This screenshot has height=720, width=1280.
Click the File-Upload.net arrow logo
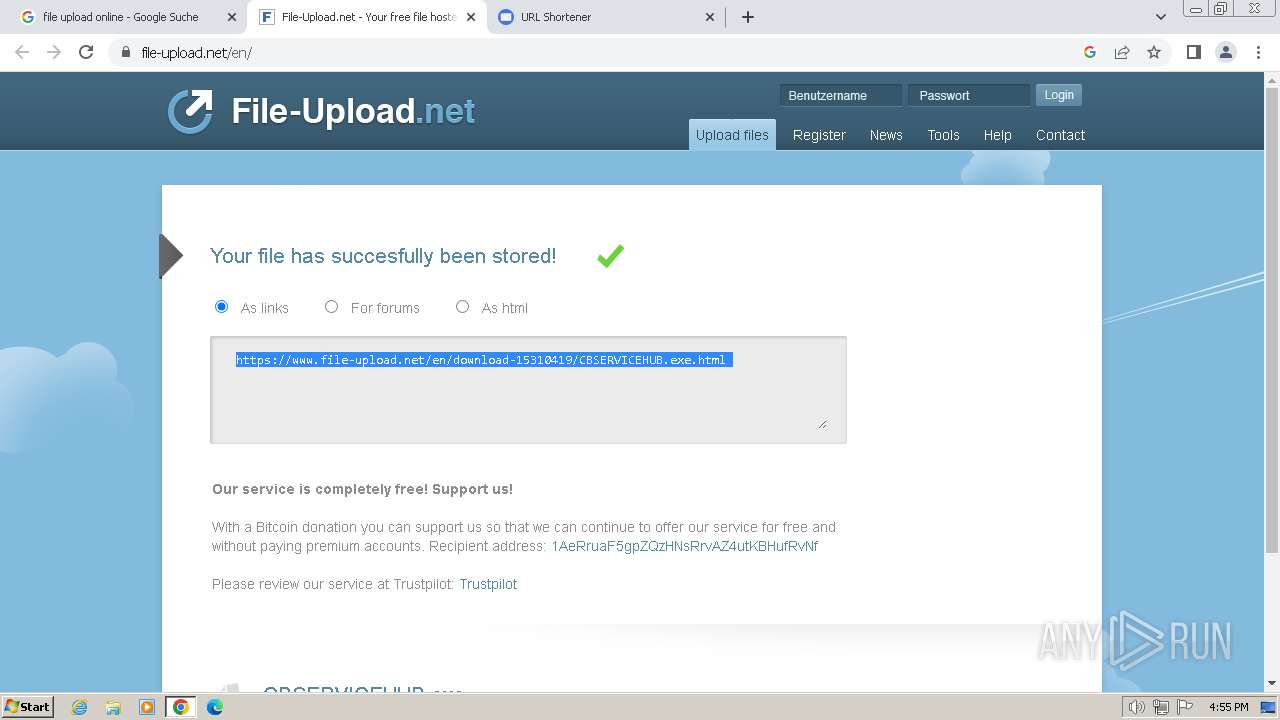[190, 111]
